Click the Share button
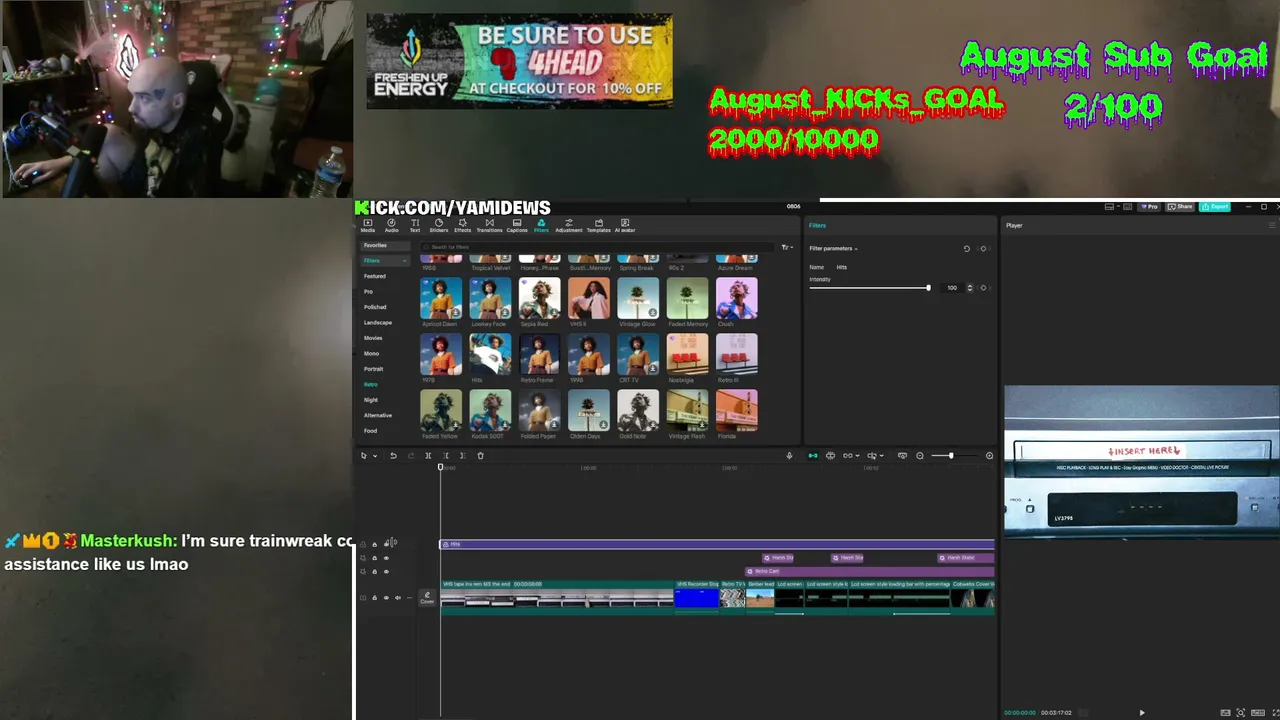 pyautogui.click(x=1181, y=207)
